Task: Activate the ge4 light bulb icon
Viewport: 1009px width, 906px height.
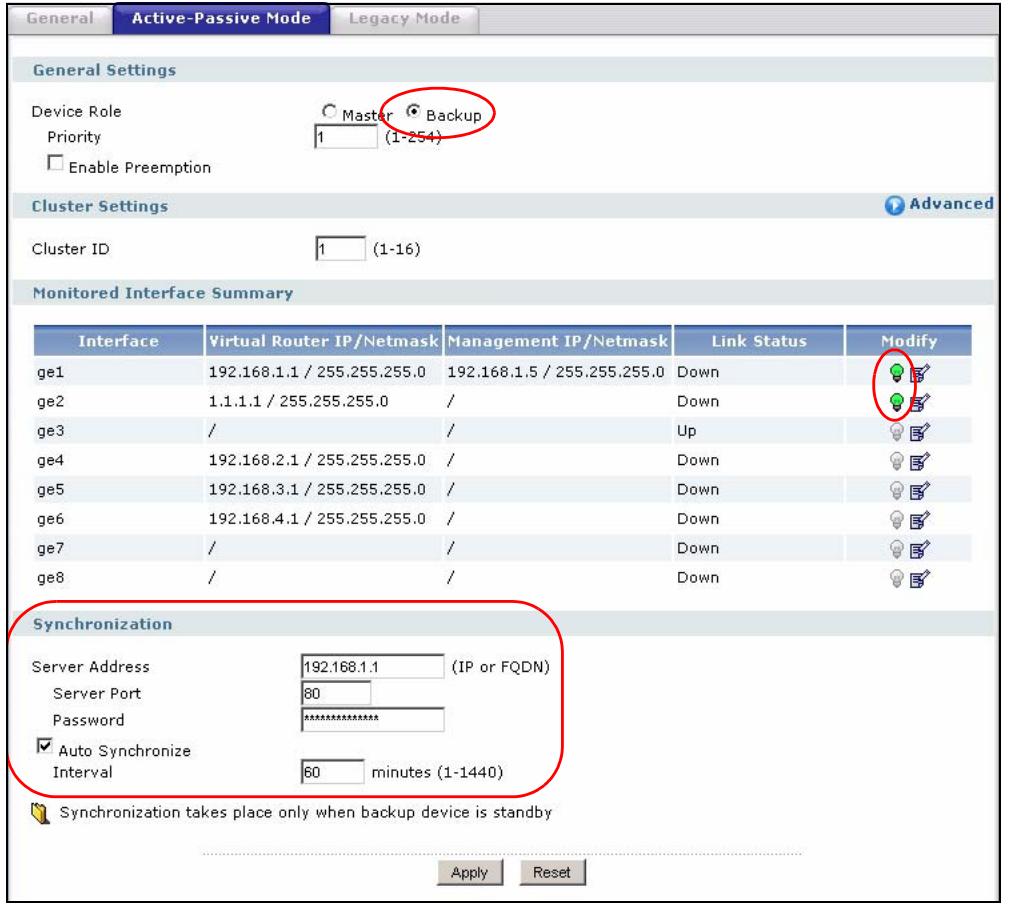Action: (x=896, y=461)
